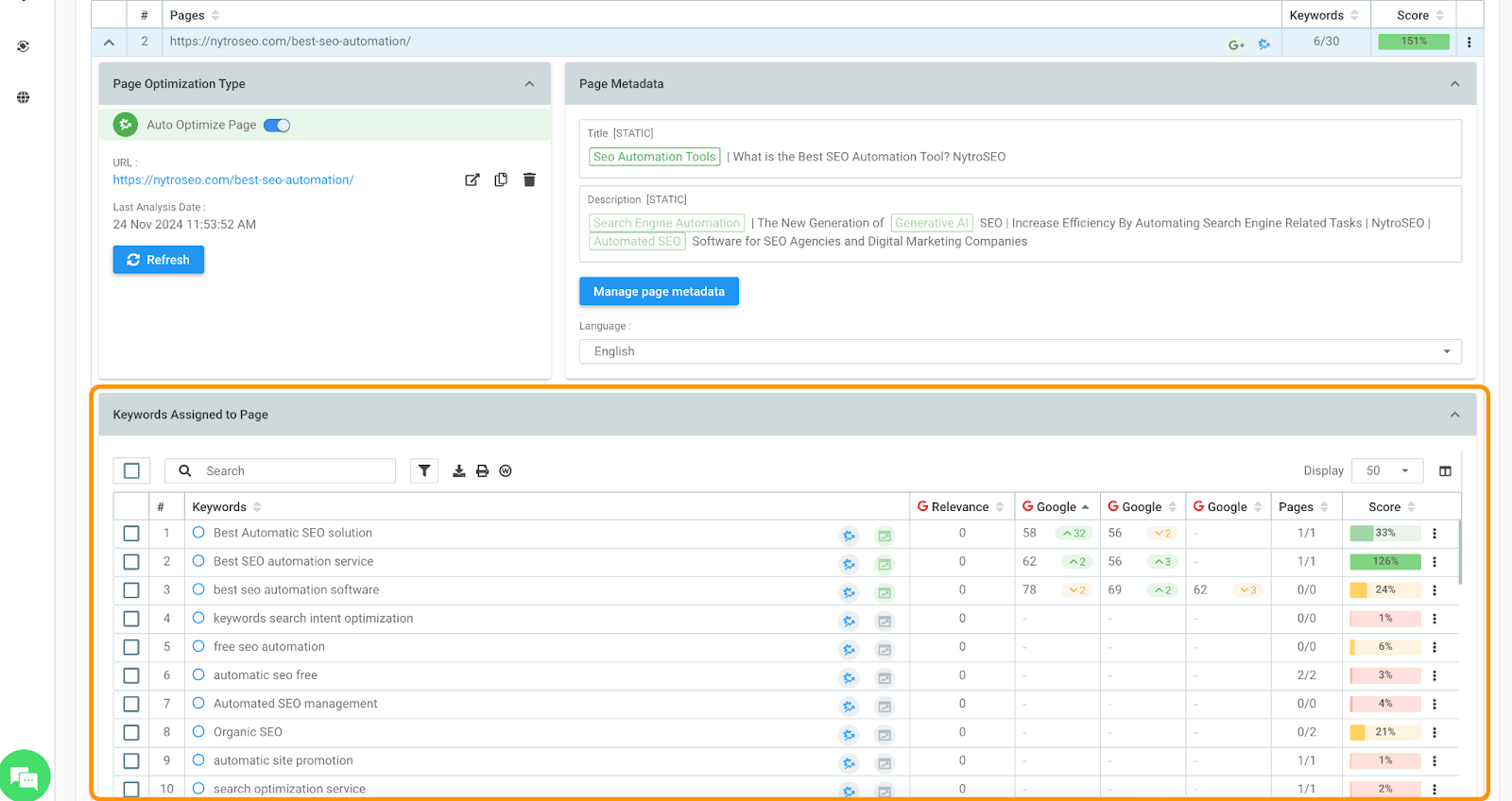Image resolution: width=1512 pixels, height=801 pixels.
Task: Click the chart icon for automatic seo free
Action: (885, 677)
